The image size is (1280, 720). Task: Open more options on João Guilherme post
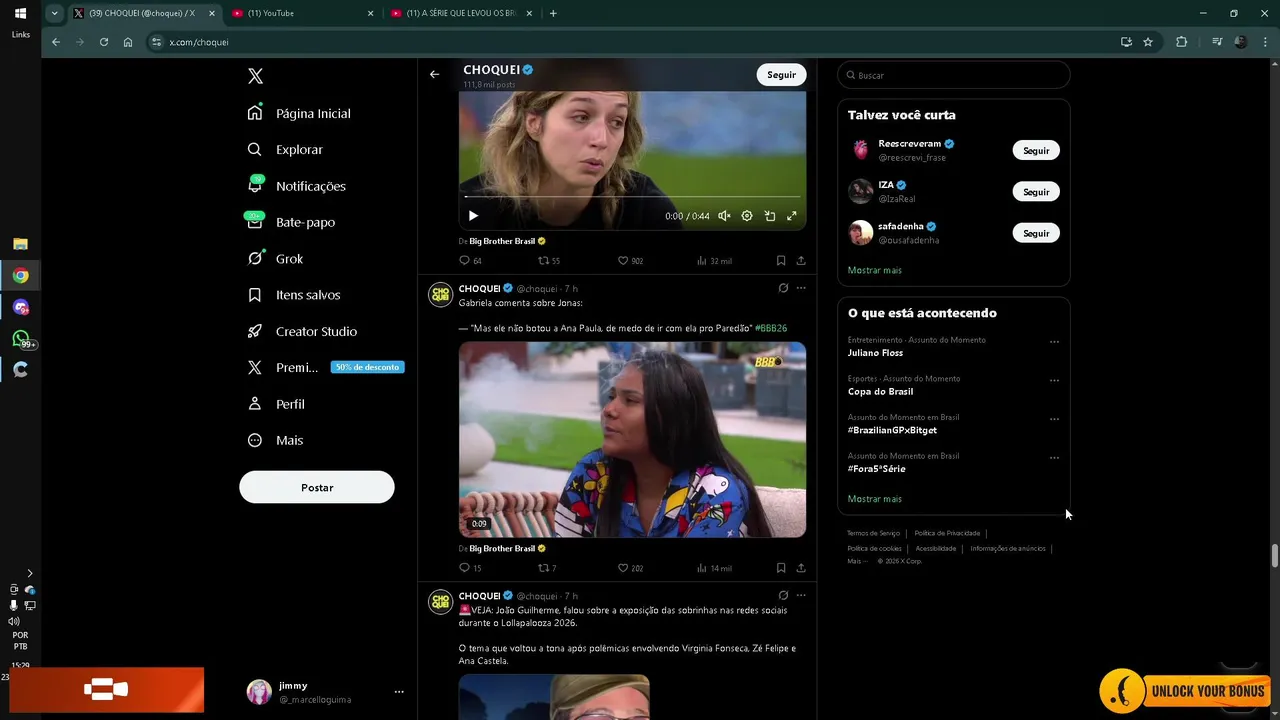(x=801, y=595)
